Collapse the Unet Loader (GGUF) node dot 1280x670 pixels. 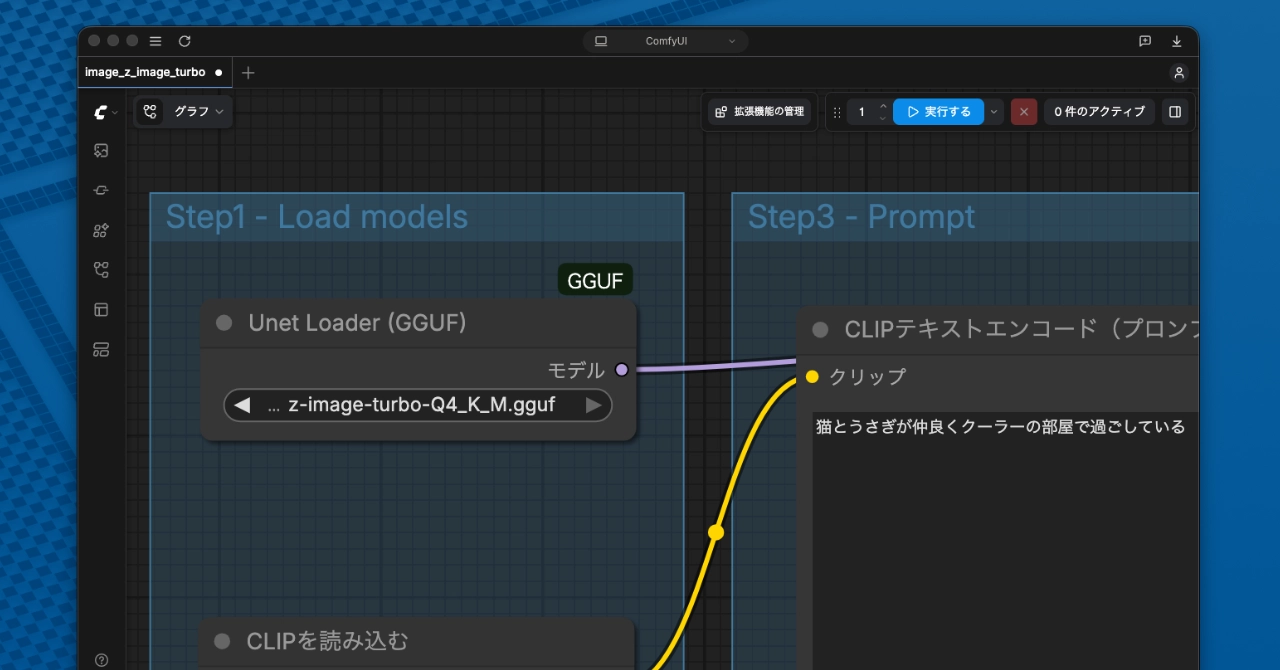point(224,323)
